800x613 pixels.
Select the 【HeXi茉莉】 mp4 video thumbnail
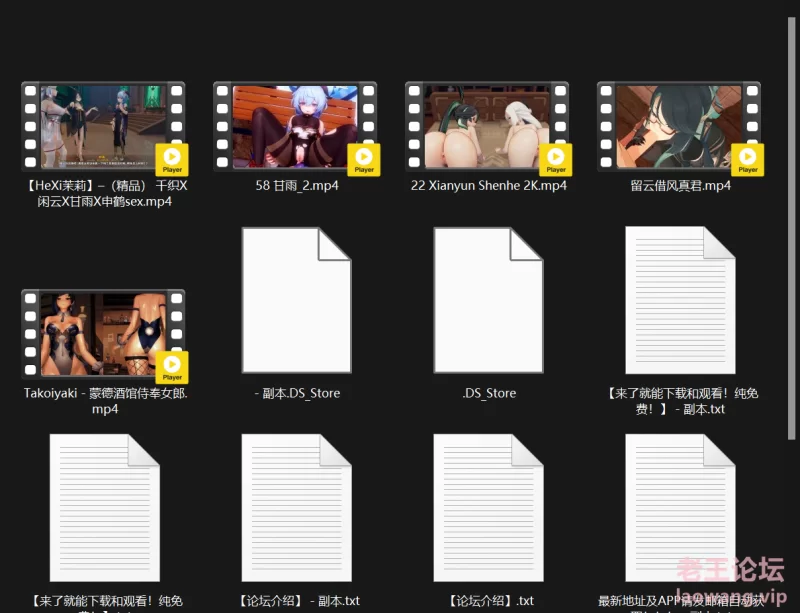pos(105,127)
